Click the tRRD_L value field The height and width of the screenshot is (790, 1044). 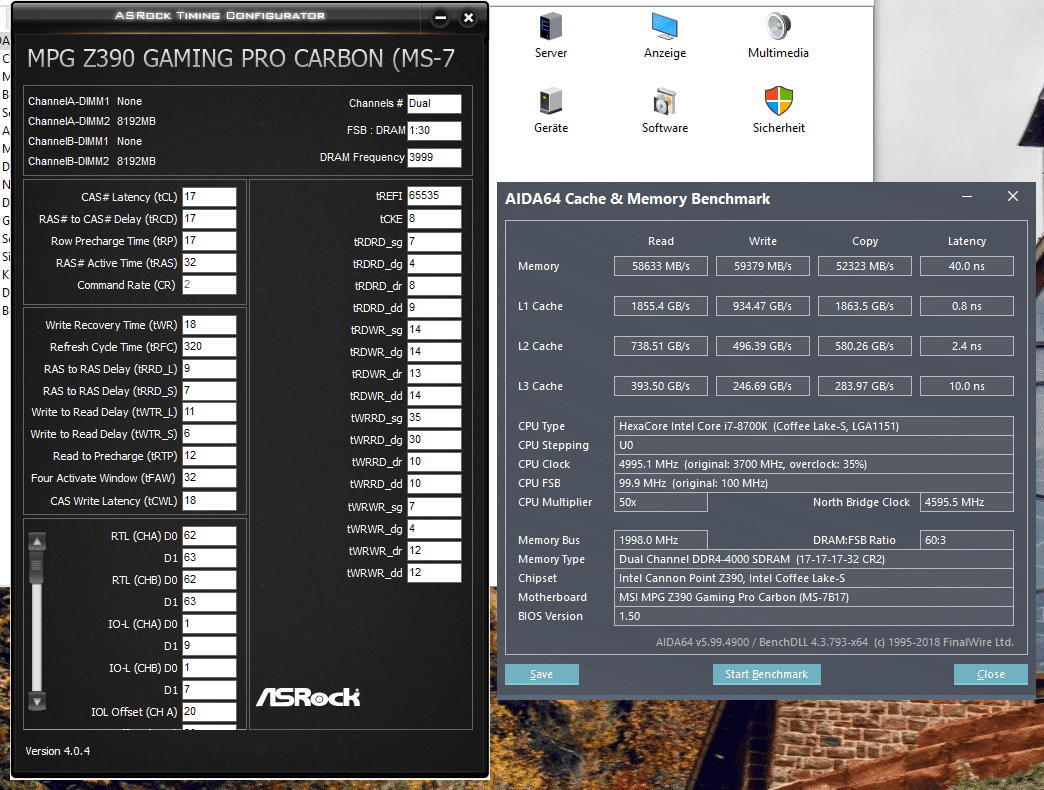[x=209, y=369]
